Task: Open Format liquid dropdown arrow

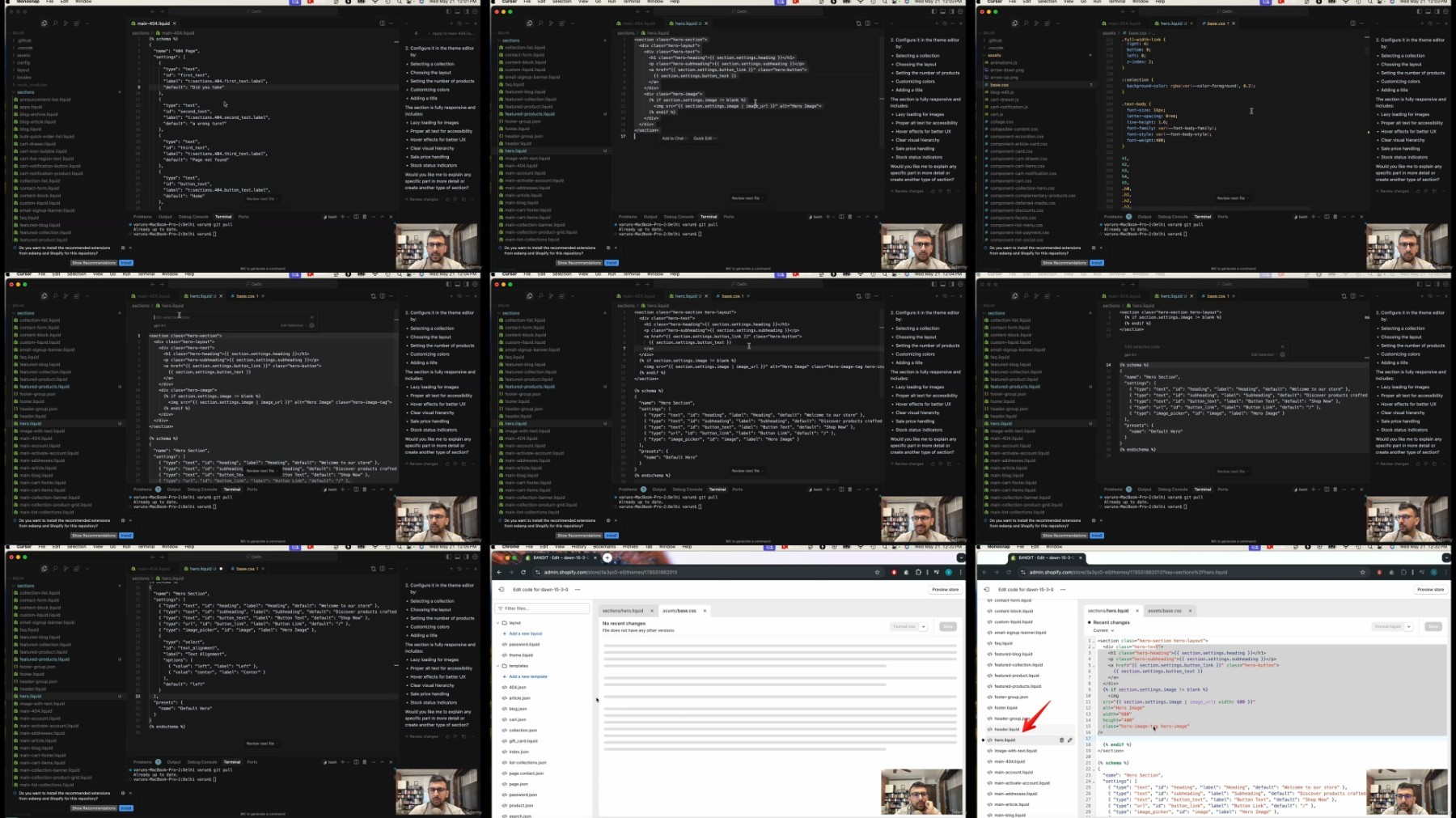Action: [x=1408, y=626]
